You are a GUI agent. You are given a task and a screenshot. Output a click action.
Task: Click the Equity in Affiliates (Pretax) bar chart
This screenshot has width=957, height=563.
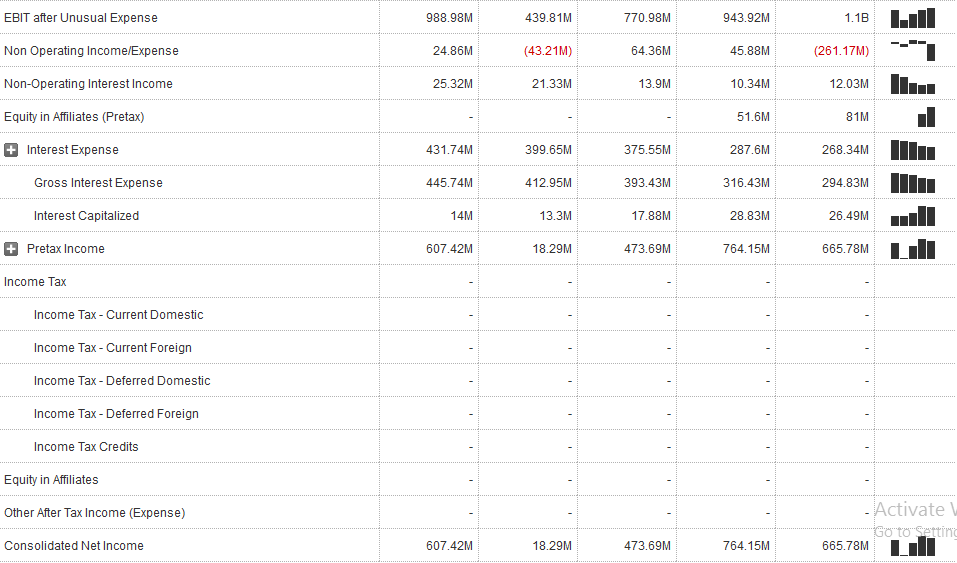(926, 117)
